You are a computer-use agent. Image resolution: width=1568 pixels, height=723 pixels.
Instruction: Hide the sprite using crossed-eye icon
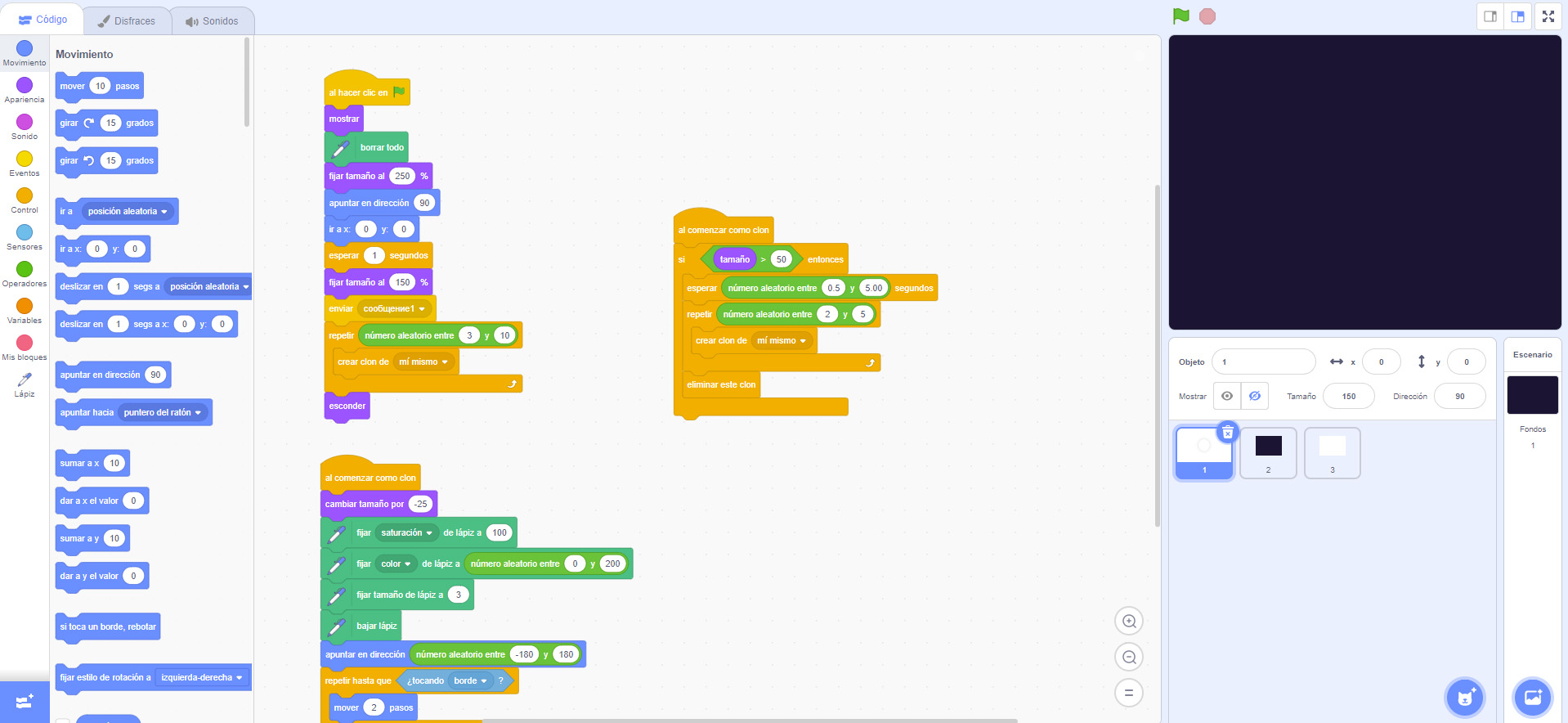pyautogui.click(x=1254, y=397)
